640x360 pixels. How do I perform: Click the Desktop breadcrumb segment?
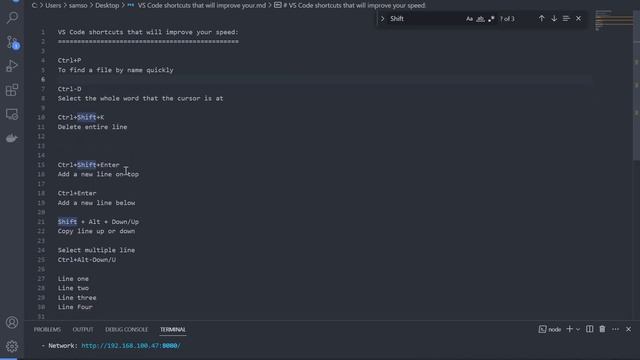[107, 5]
